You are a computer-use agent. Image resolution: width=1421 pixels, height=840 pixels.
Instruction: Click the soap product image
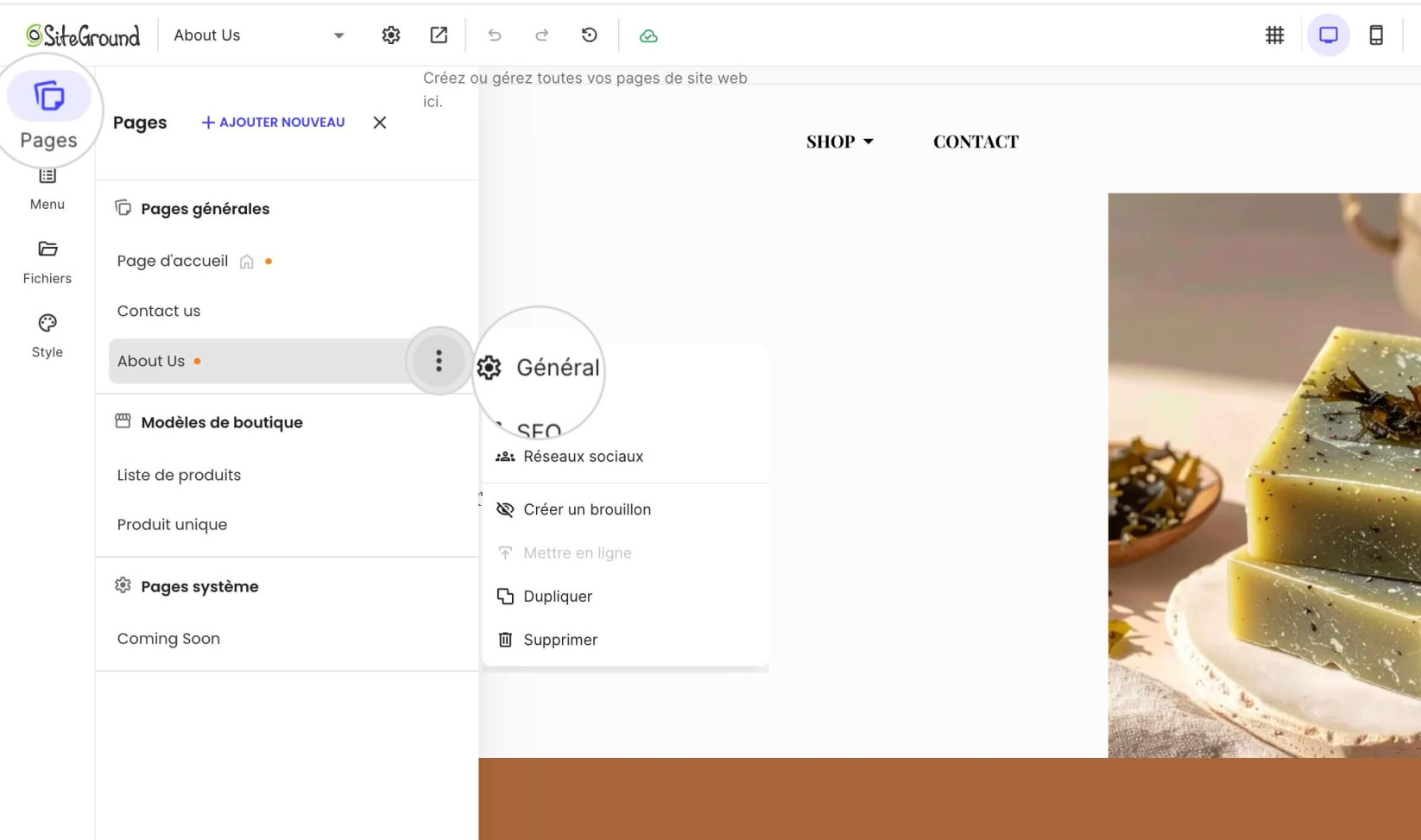(1264, 475)
